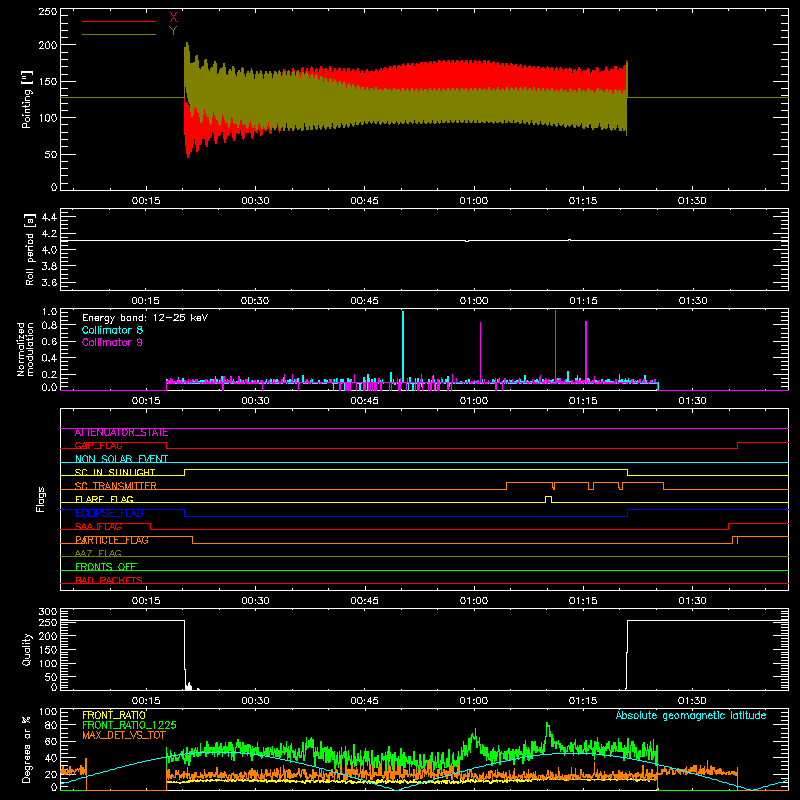The height and width of the screenshot is (800, 800).
Task: Click the 00:45 tick under the modulation plot
Action: click(x=364, y=401)
